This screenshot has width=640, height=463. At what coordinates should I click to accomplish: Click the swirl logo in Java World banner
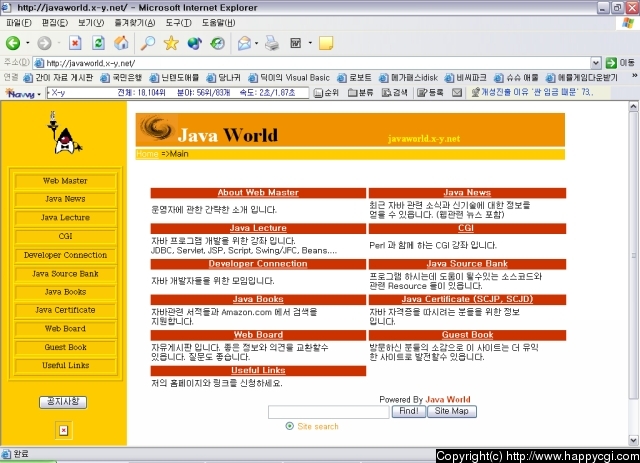157,128
